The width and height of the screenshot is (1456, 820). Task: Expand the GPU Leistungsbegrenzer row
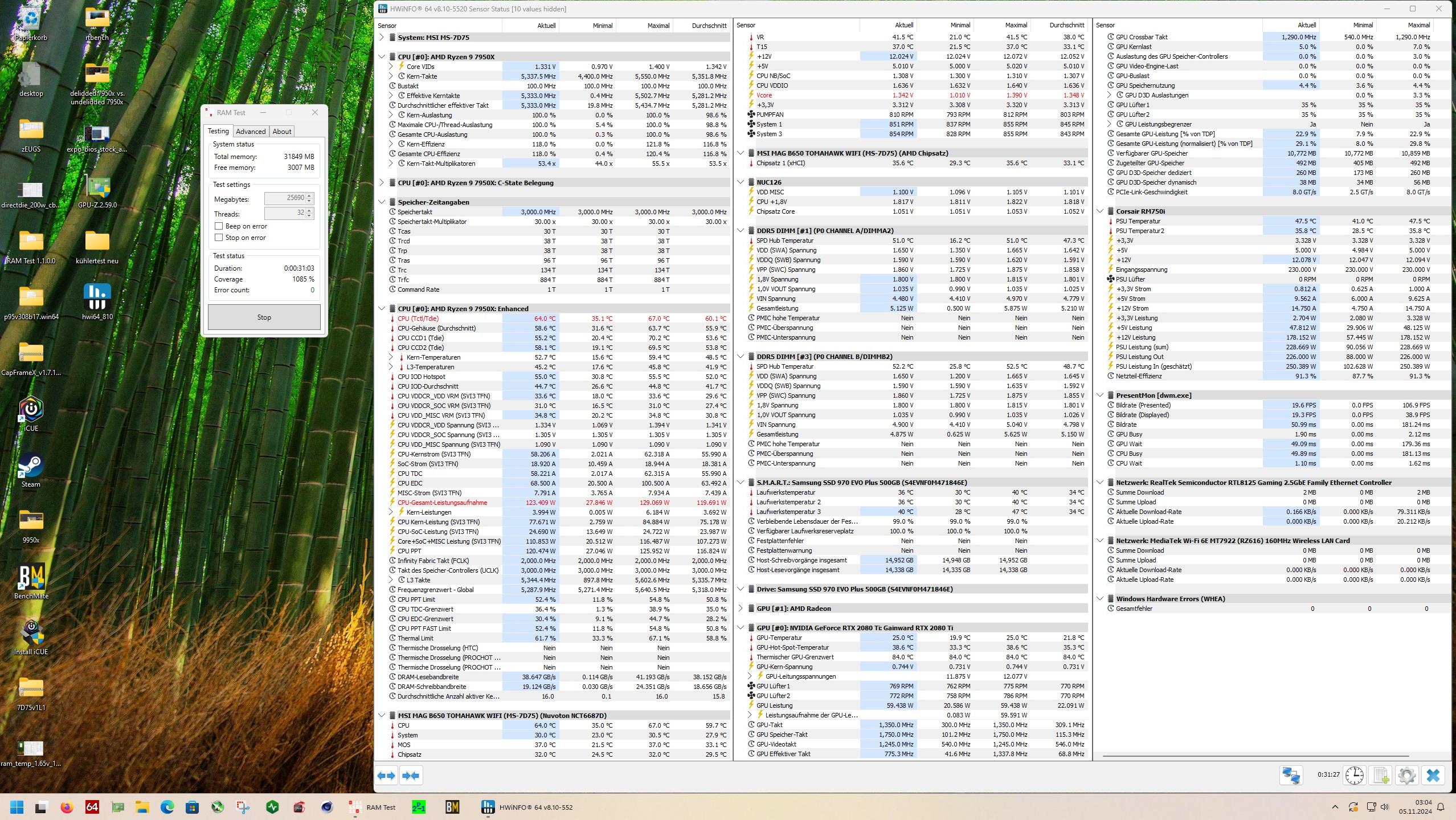(x=1109, y=124)
